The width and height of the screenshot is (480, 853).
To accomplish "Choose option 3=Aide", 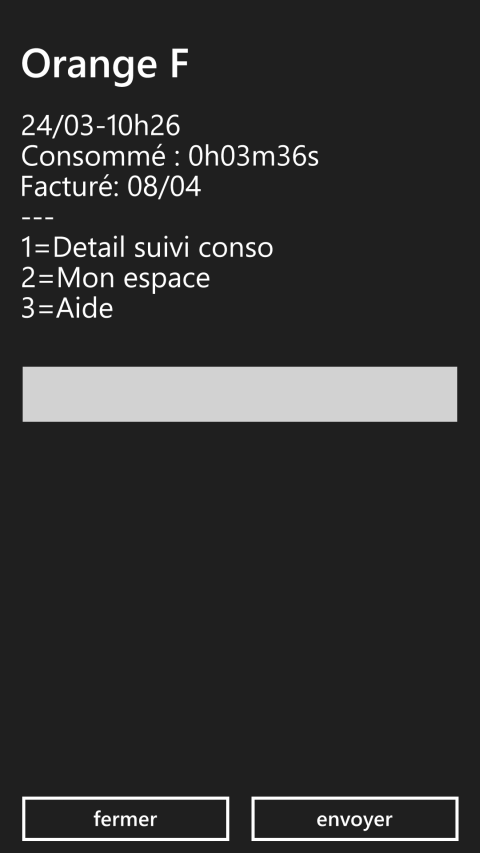I will click(x=67, y=308).
